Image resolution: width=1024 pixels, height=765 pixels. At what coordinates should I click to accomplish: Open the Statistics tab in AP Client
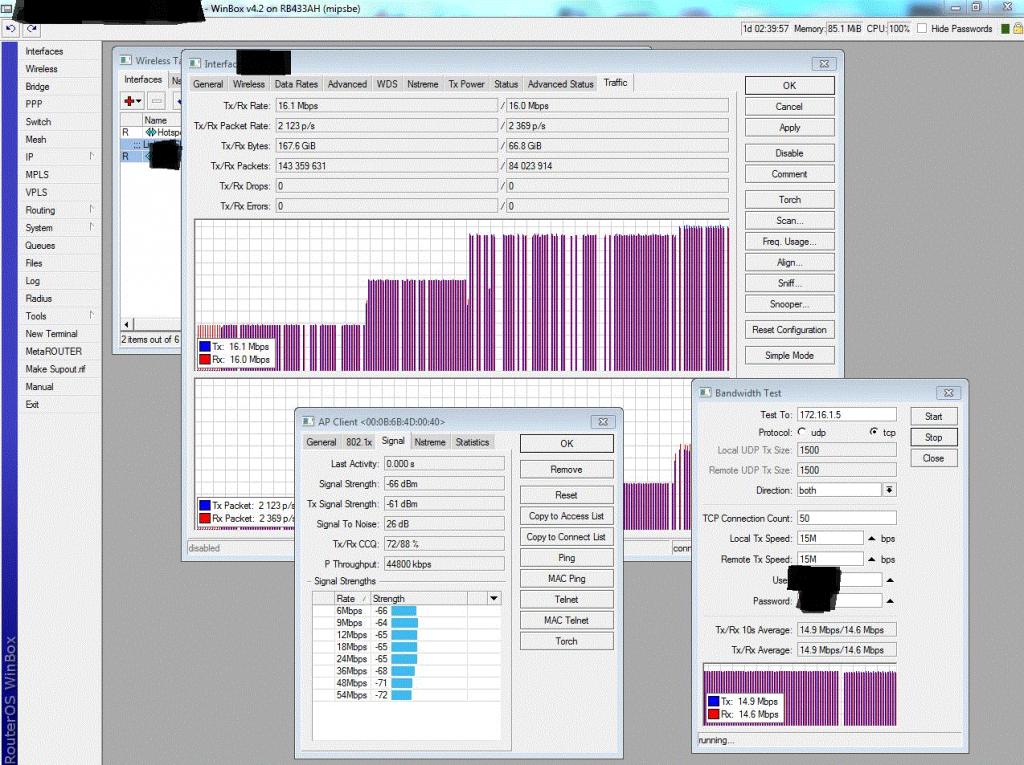472,442
